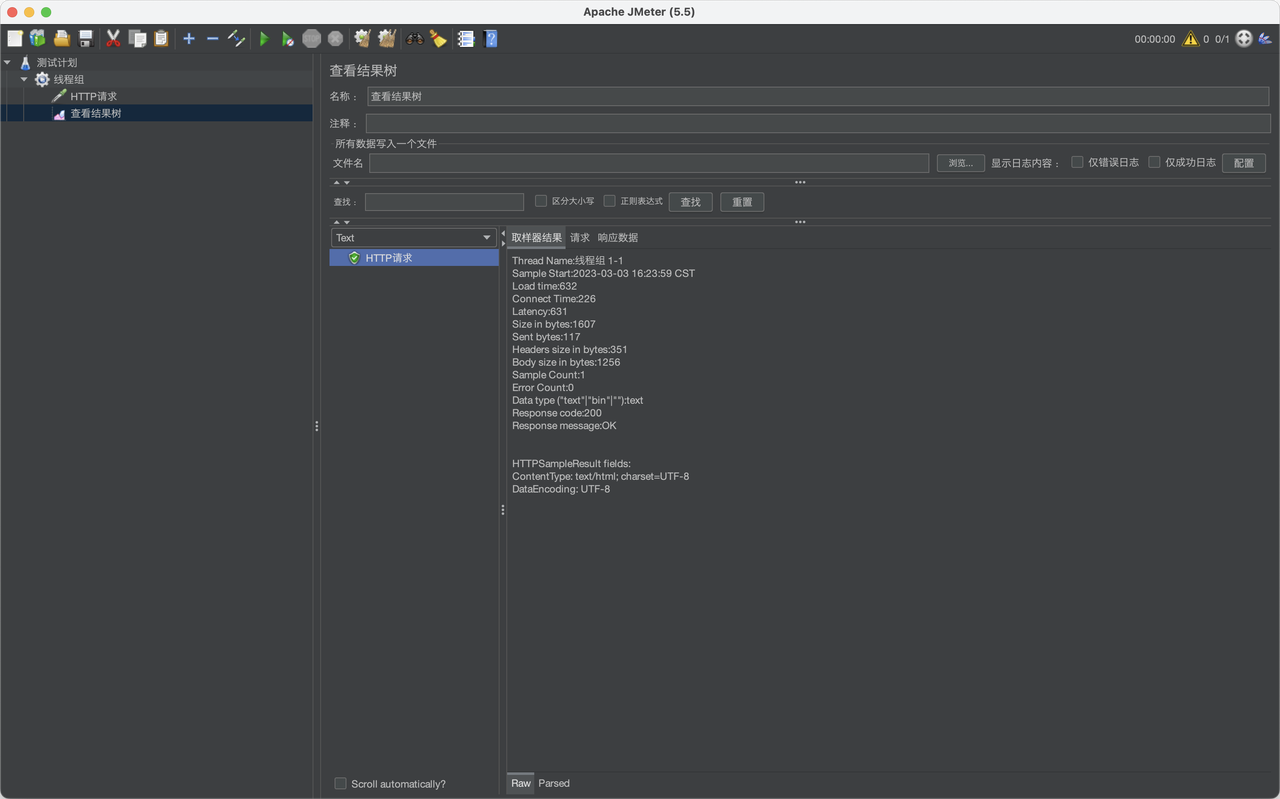This screenshot has height=799, width=1280.
Task: Click the binoculars Search icon
Action: click(x=415, y=39)
